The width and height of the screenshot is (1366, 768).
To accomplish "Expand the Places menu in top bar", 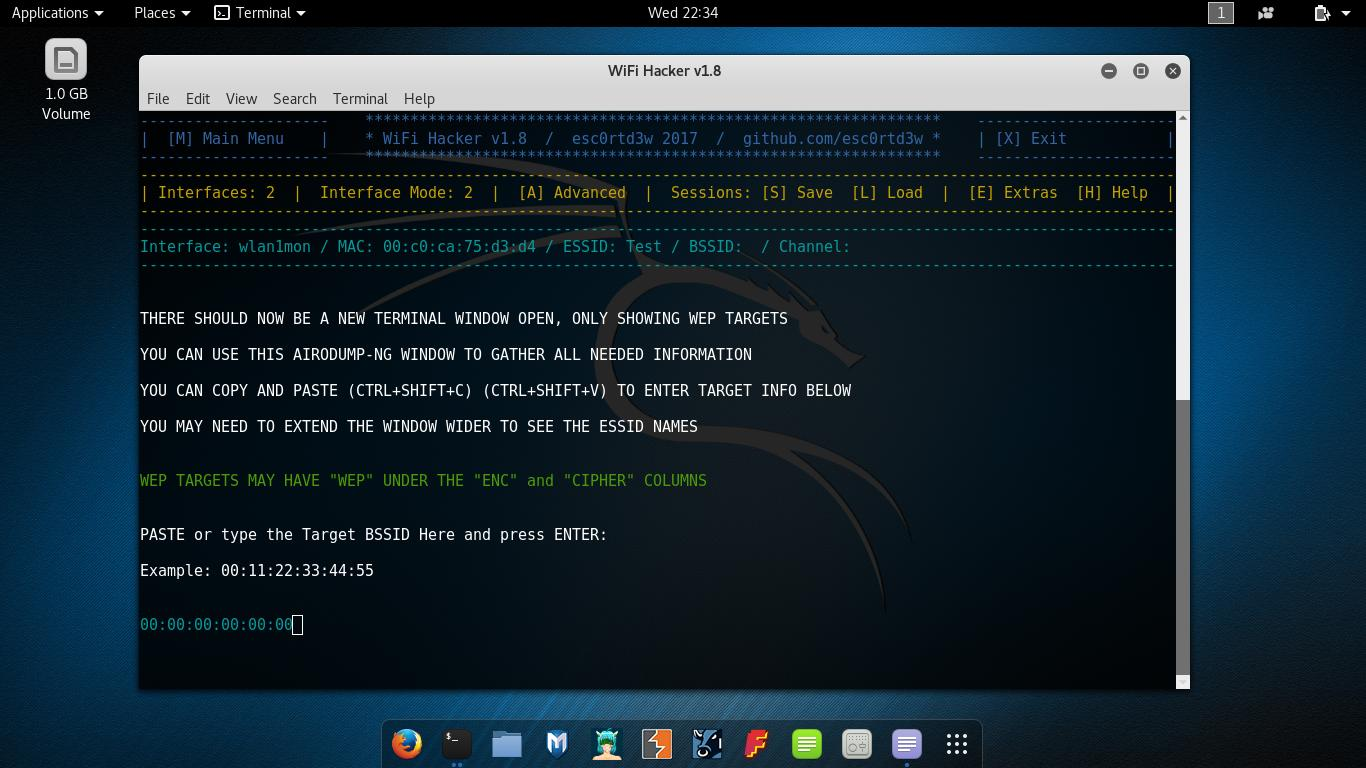I will pyautogui.click(x=160, y=13).
